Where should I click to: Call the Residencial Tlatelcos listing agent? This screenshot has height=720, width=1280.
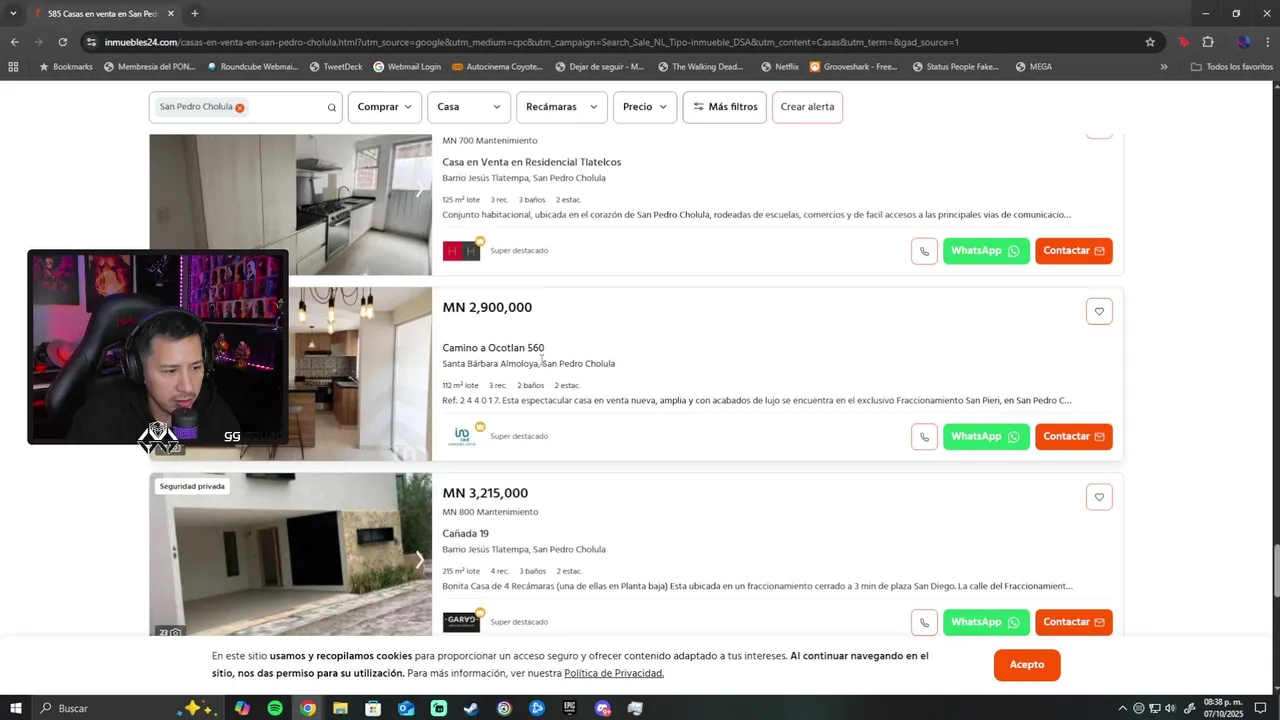[x=924, y=251]
